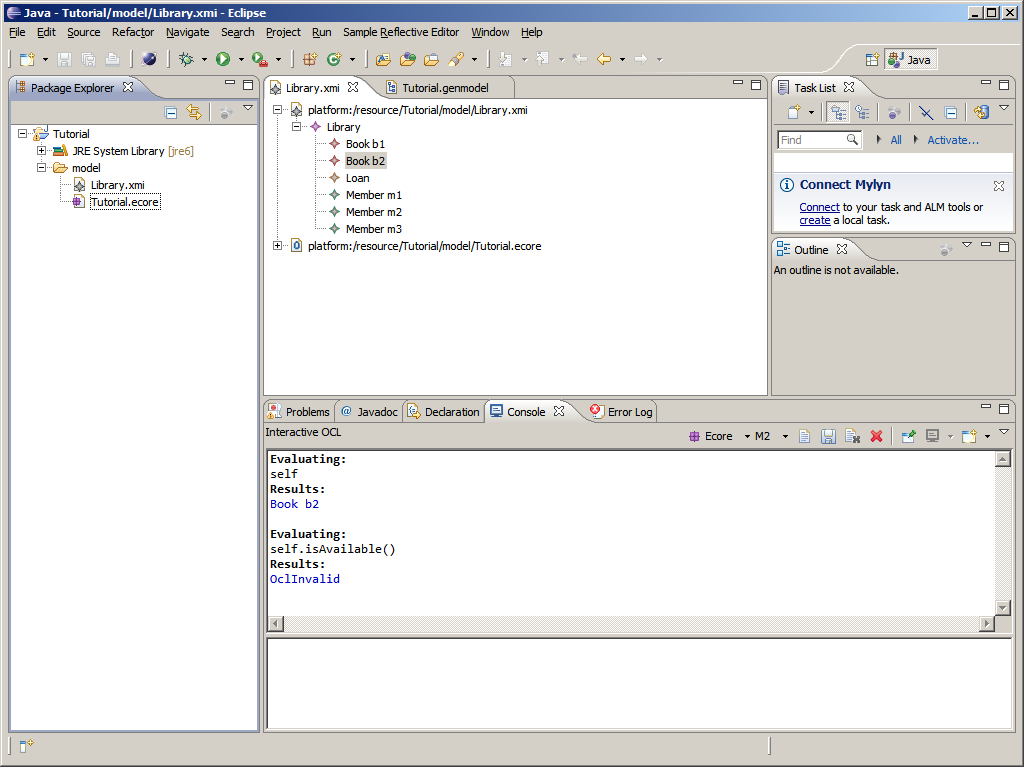Toggle Link with Editor in Package Explorer
This screenshot has height=767, width=1024.
click(194, 112)
